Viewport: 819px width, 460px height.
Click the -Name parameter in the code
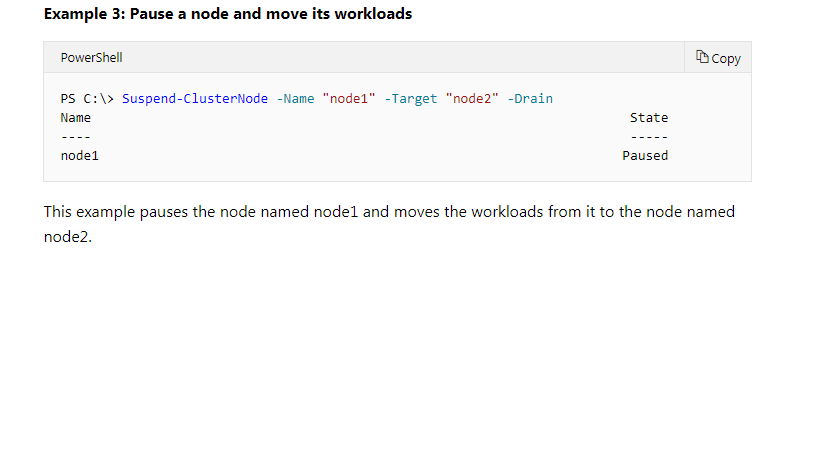295,99
